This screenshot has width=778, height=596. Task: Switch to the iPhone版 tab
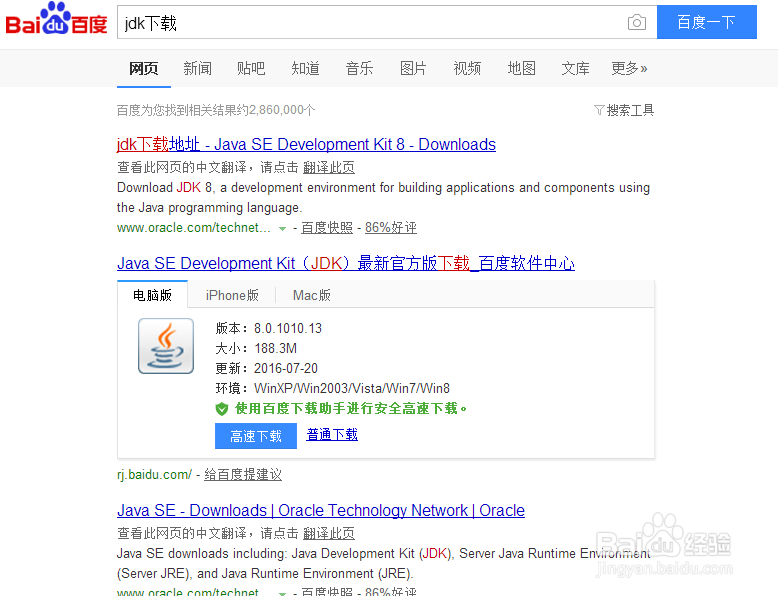pos(232,295)
